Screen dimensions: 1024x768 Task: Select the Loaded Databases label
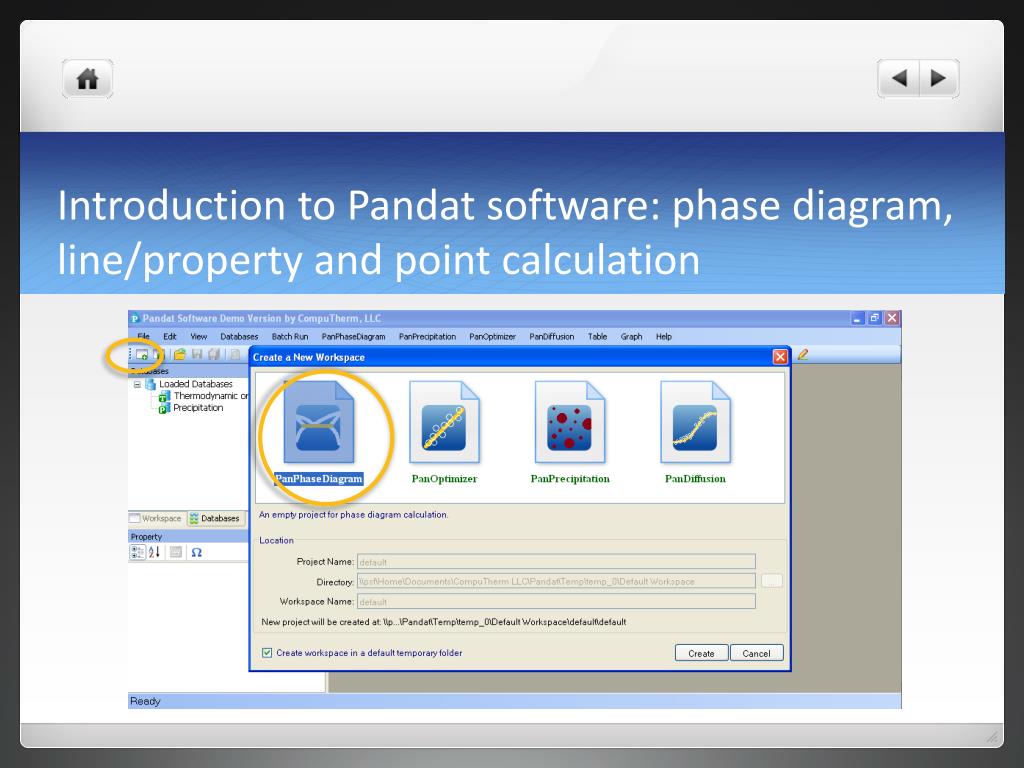click(x=196, y=384)
